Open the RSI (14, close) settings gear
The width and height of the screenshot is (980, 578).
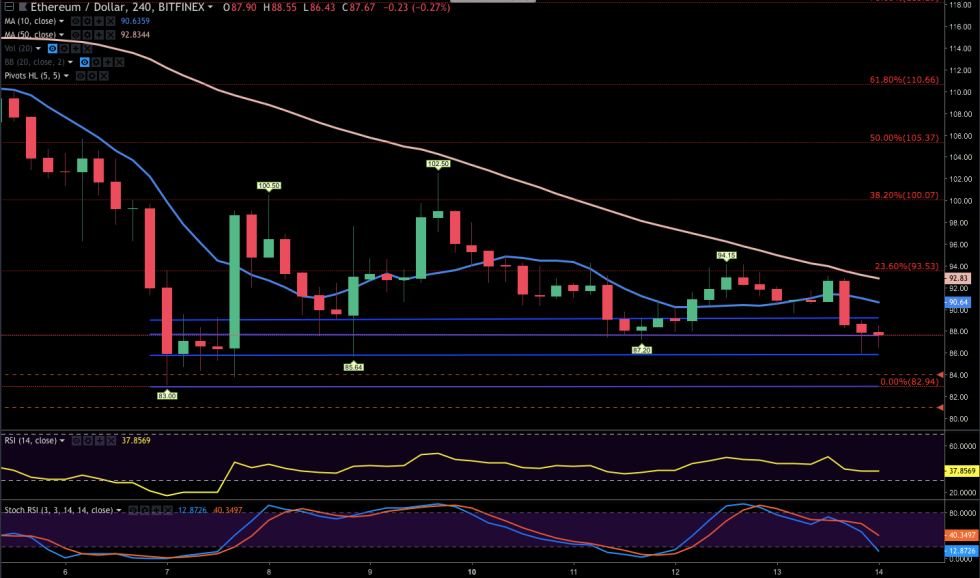(x=88, y=441)
